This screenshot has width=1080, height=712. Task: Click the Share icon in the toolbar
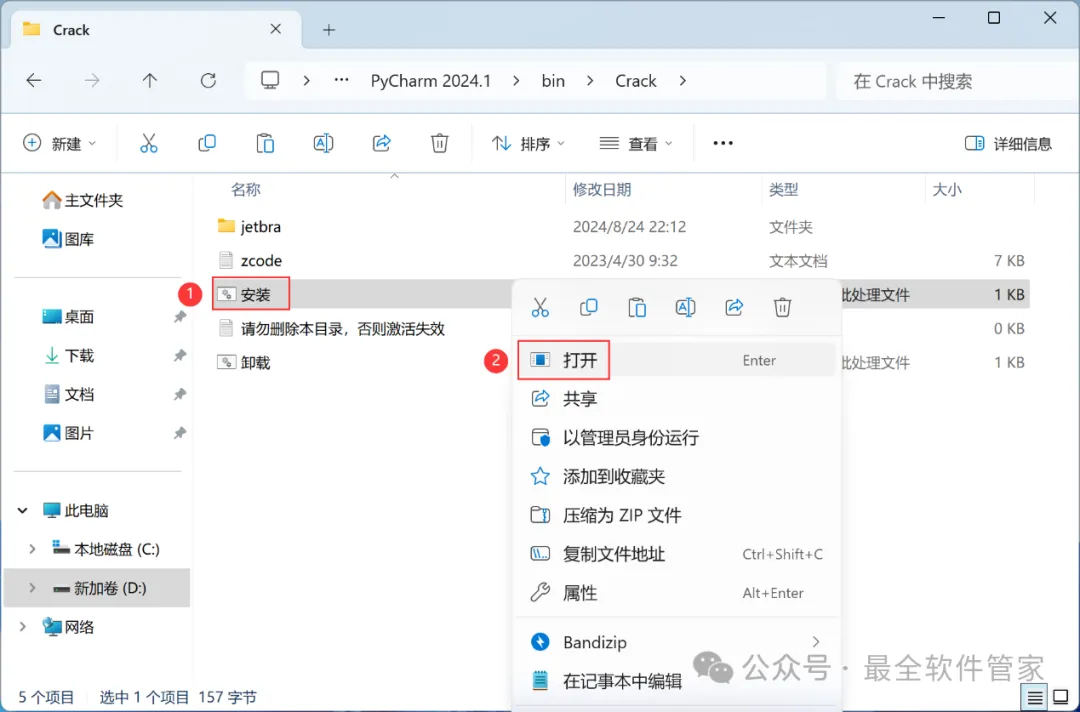[382, 143]
